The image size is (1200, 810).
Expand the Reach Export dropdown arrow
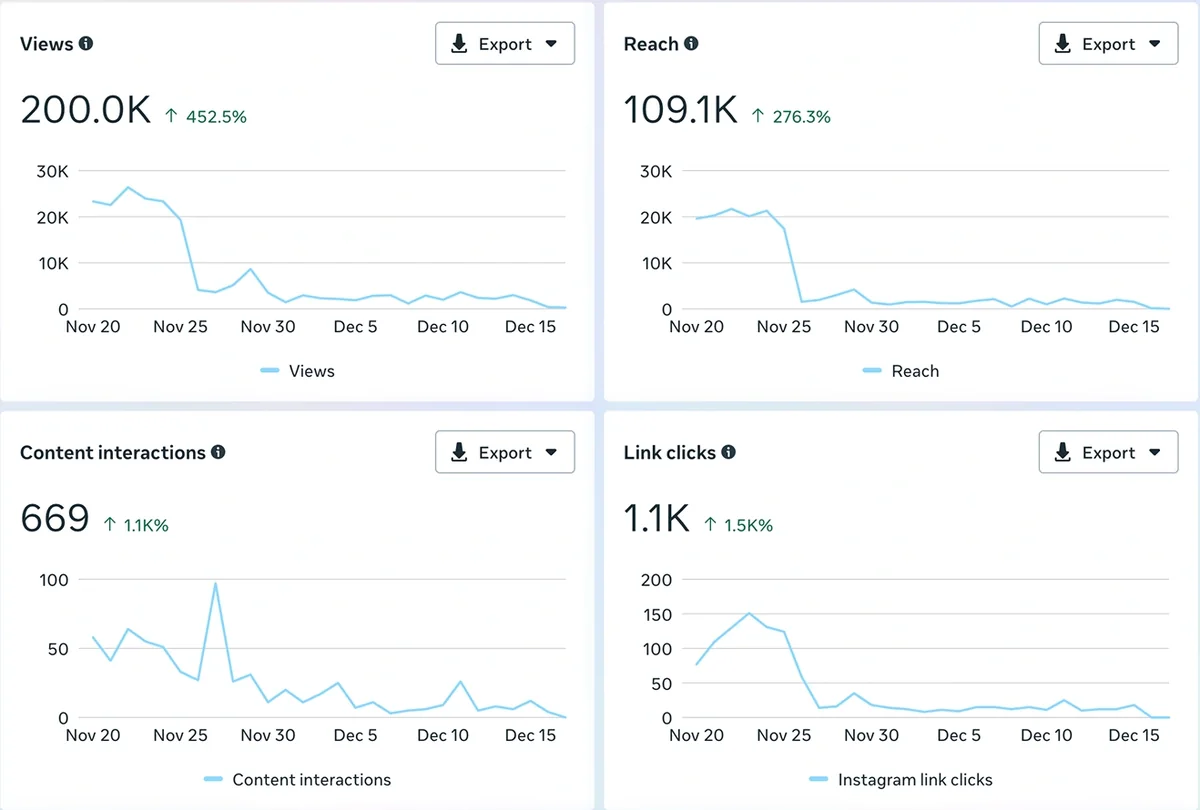tap(1155, 44)
